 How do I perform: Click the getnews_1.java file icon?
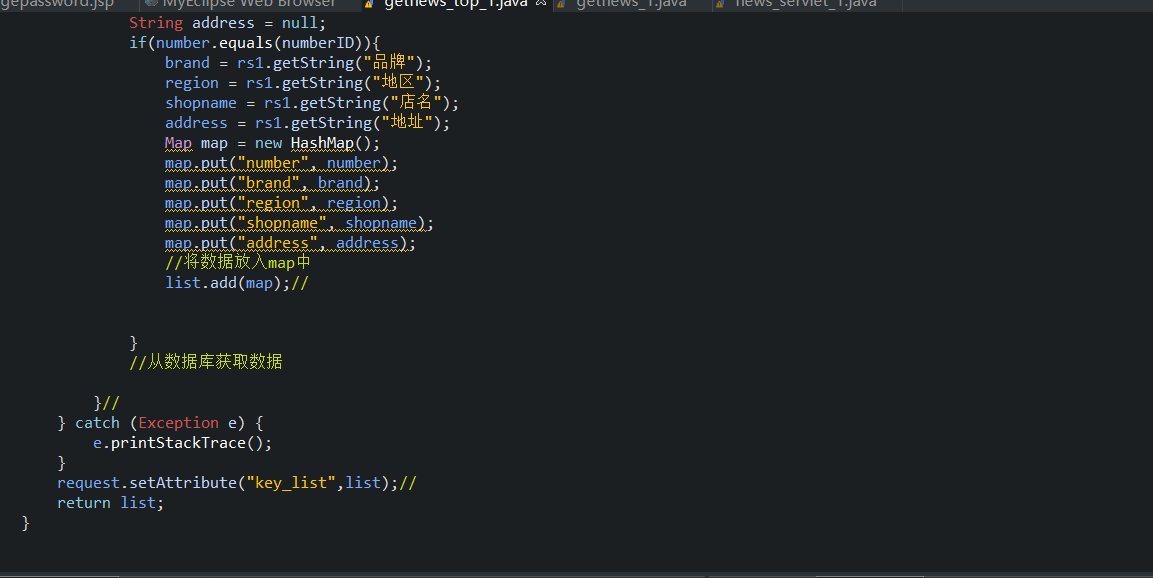pos(563,4)
